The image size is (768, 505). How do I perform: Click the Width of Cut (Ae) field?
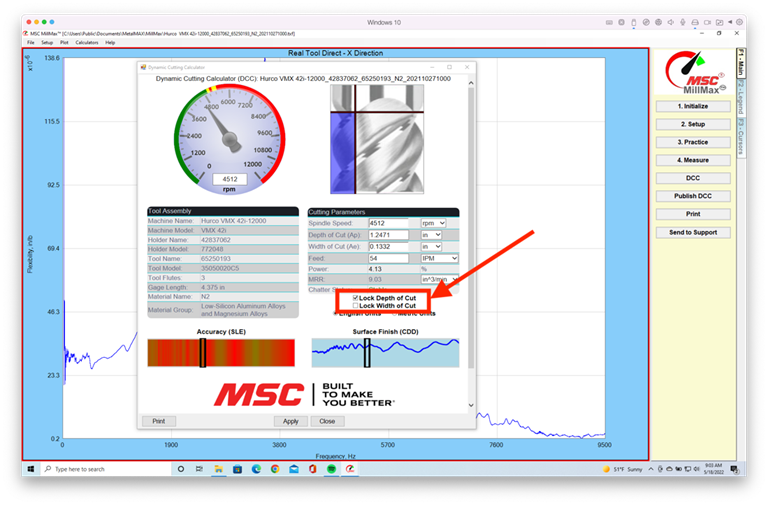point(388,247)
